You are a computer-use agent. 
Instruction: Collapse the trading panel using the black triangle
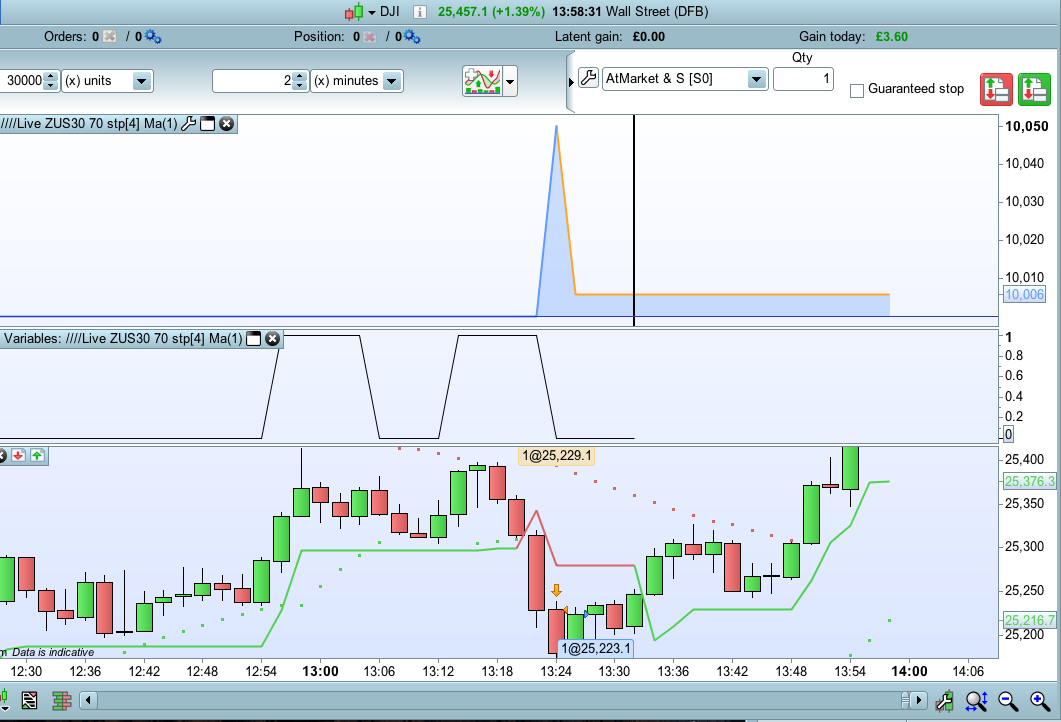pyautogui.click(x=571, y=83)
